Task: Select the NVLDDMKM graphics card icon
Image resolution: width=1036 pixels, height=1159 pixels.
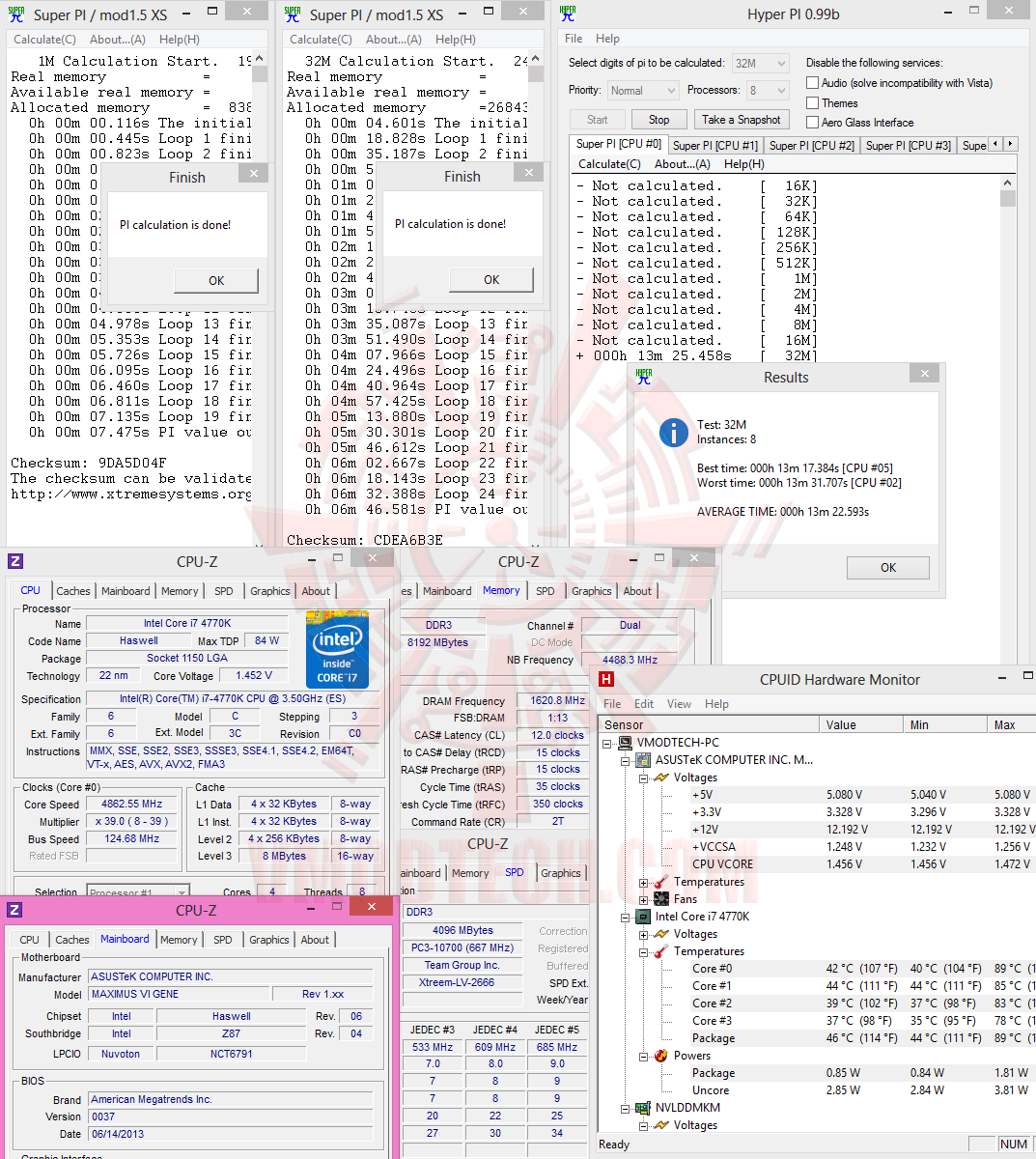Action: coord(644,1108)
